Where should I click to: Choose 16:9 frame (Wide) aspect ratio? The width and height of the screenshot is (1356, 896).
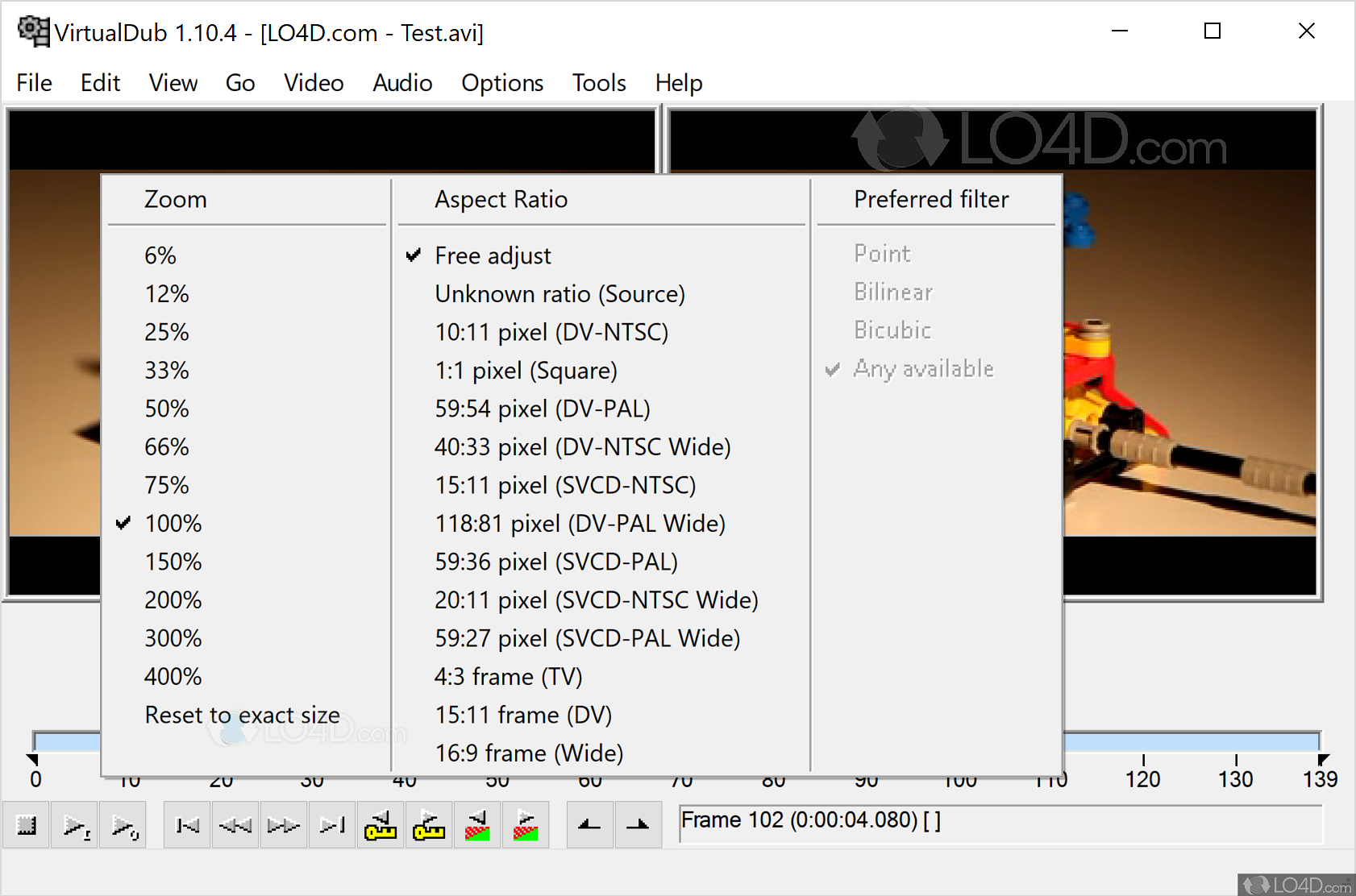(529, 753)
